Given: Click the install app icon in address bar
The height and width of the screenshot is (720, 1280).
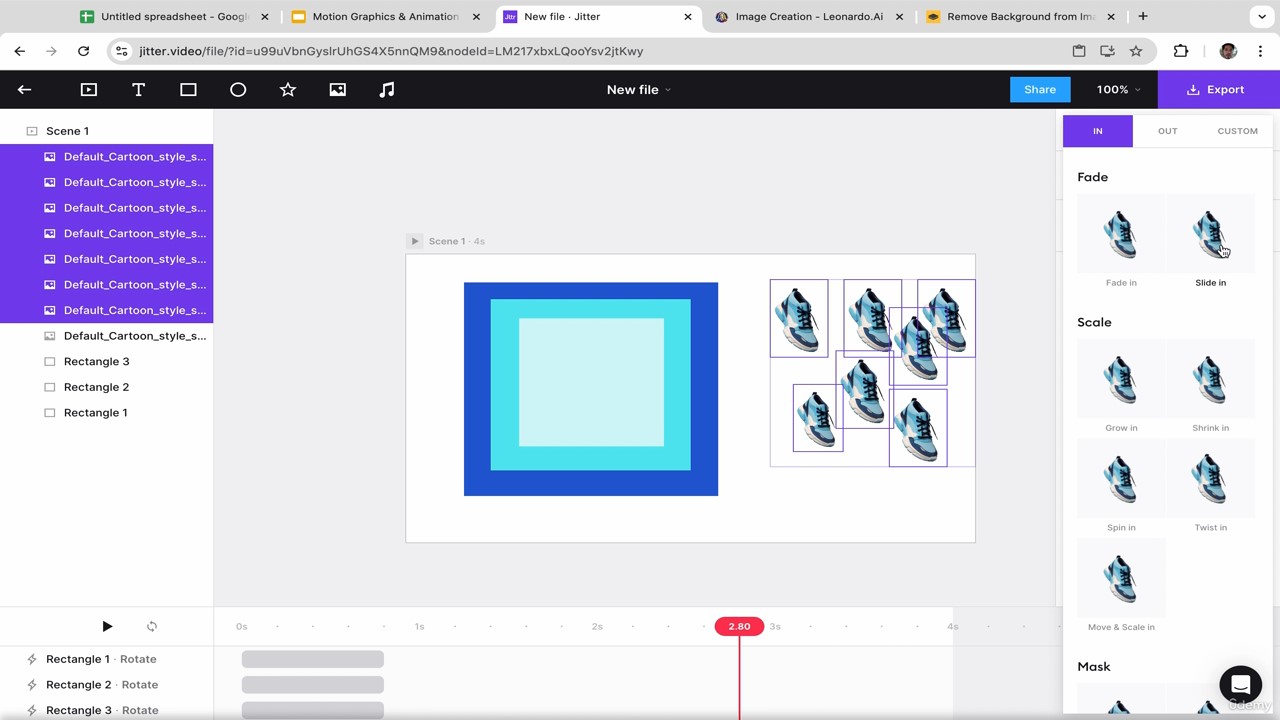Looking at the screenshot, I should pos(1107,51).
